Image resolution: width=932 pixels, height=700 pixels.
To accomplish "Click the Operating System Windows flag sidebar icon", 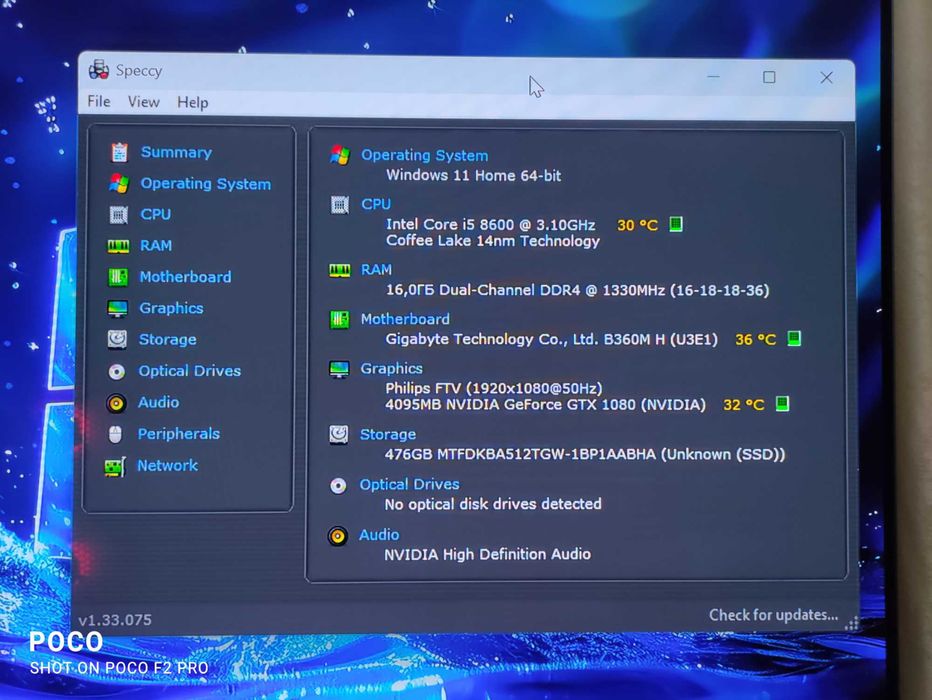I will [119, 184].
